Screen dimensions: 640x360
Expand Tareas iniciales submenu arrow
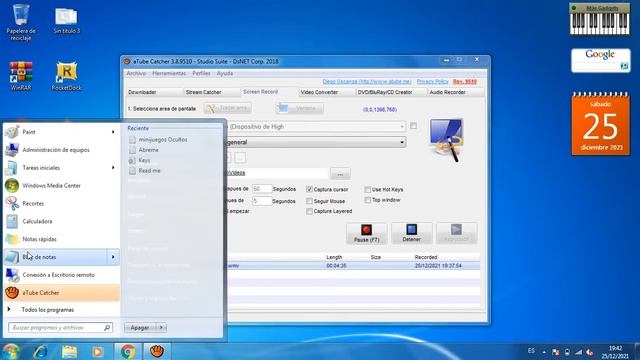click(x=113, y=168)
